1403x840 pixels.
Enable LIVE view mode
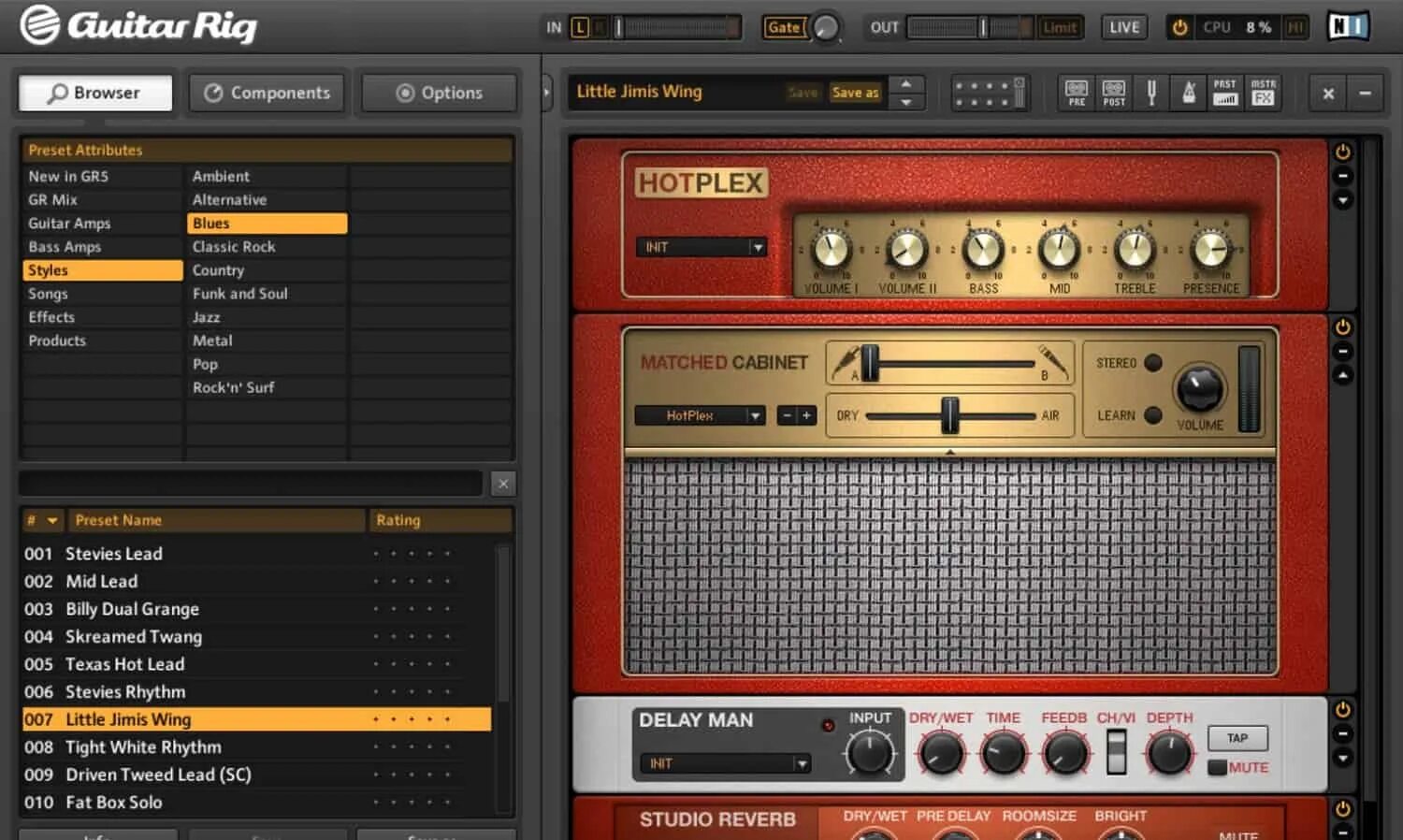(1124, 27)
